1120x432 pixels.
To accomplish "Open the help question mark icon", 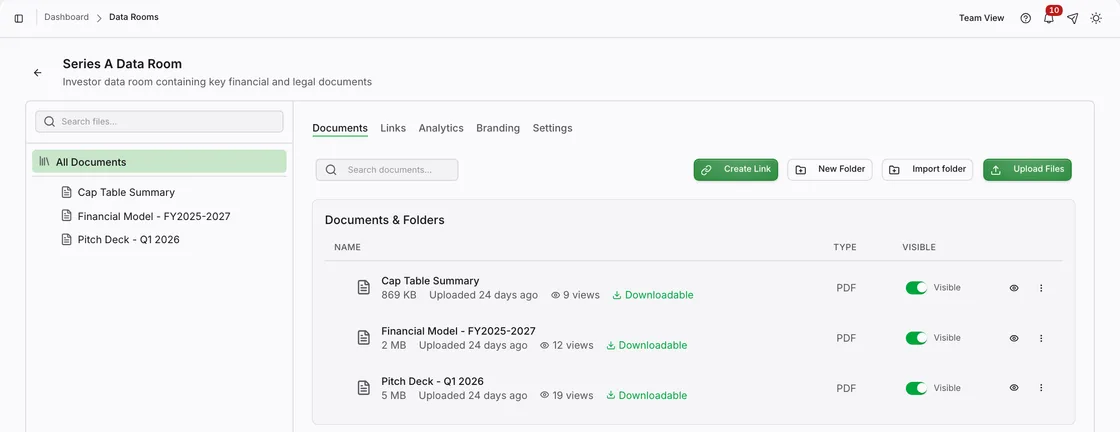I will (x=1026, y=19).
